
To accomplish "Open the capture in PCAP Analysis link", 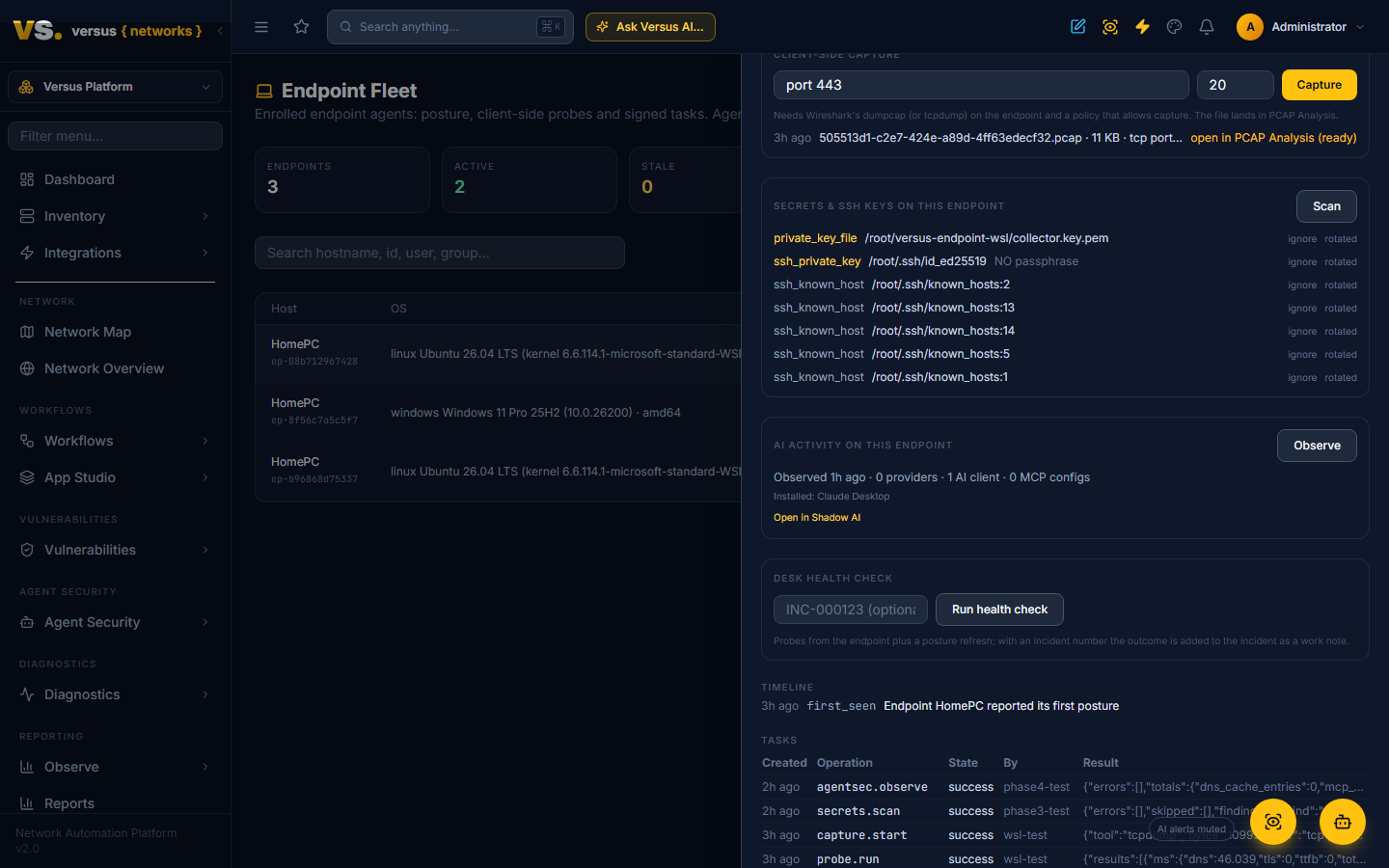I will point(1273,138).
